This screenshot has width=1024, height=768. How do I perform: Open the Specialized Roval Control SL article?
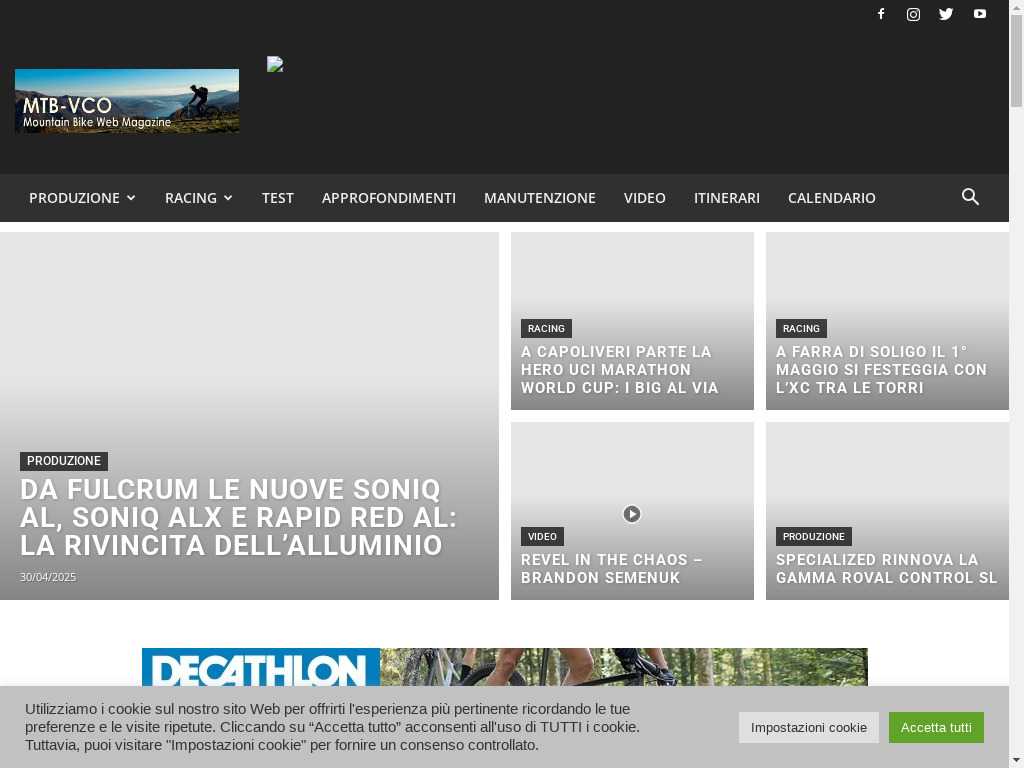(x=886, y=569)
